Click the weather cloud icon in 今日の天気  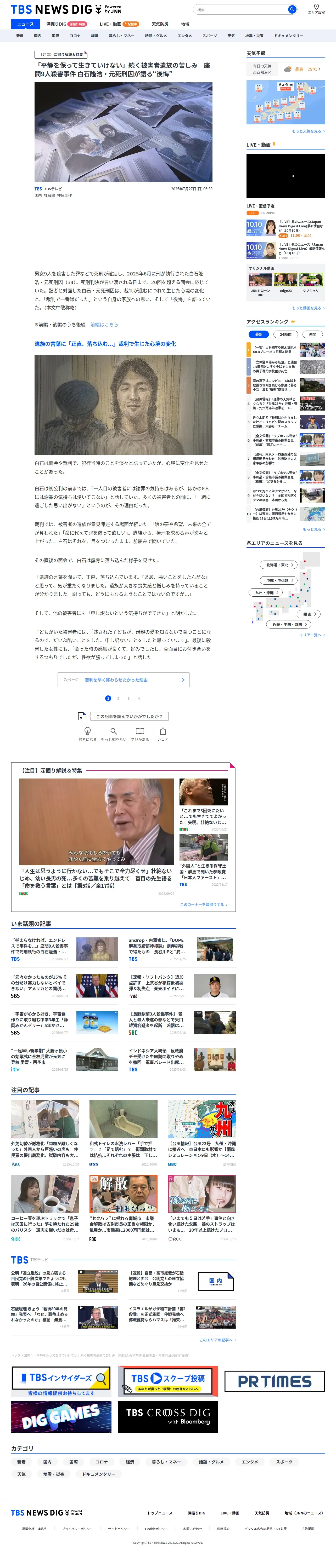(287, 70)
